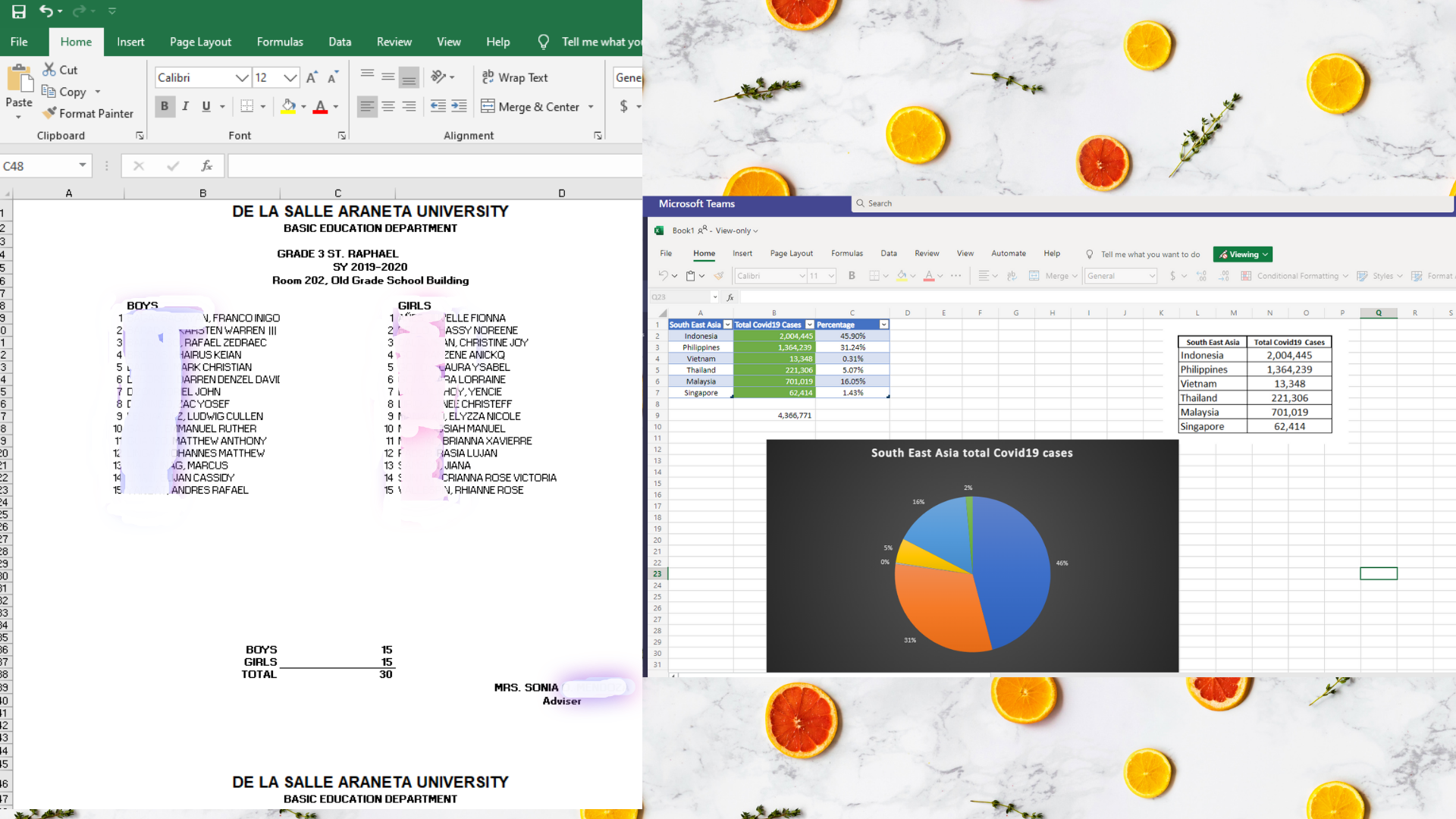Toggle Italic formatting in the Font group

185,106
